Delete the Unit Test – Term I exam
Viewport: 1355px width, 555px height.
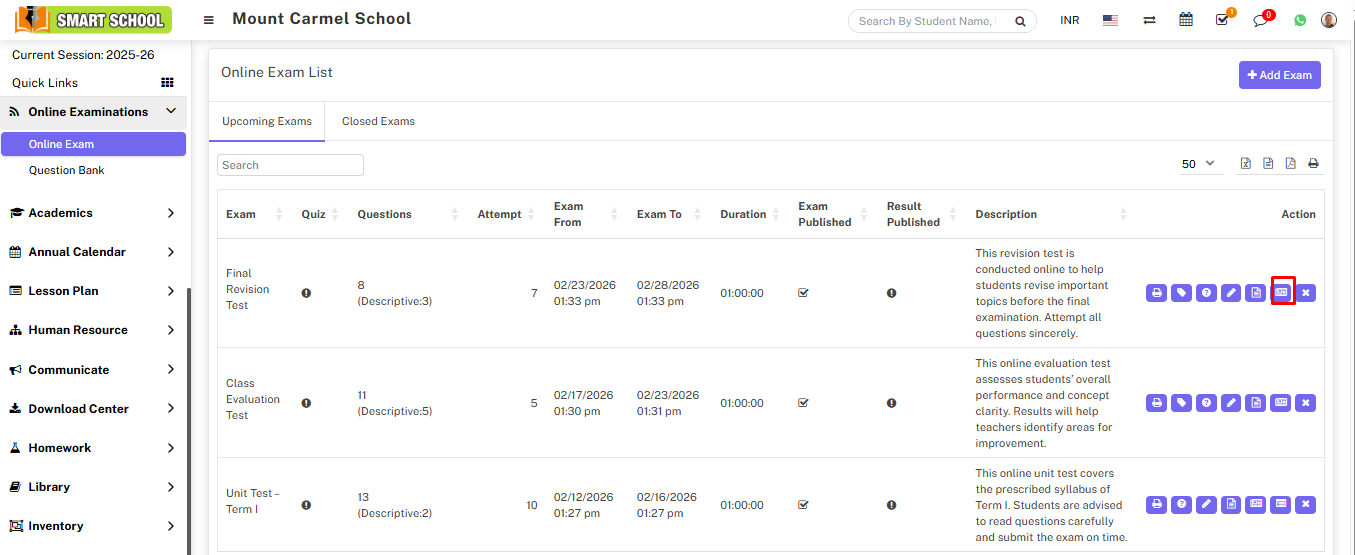[x=1305, y=505]
